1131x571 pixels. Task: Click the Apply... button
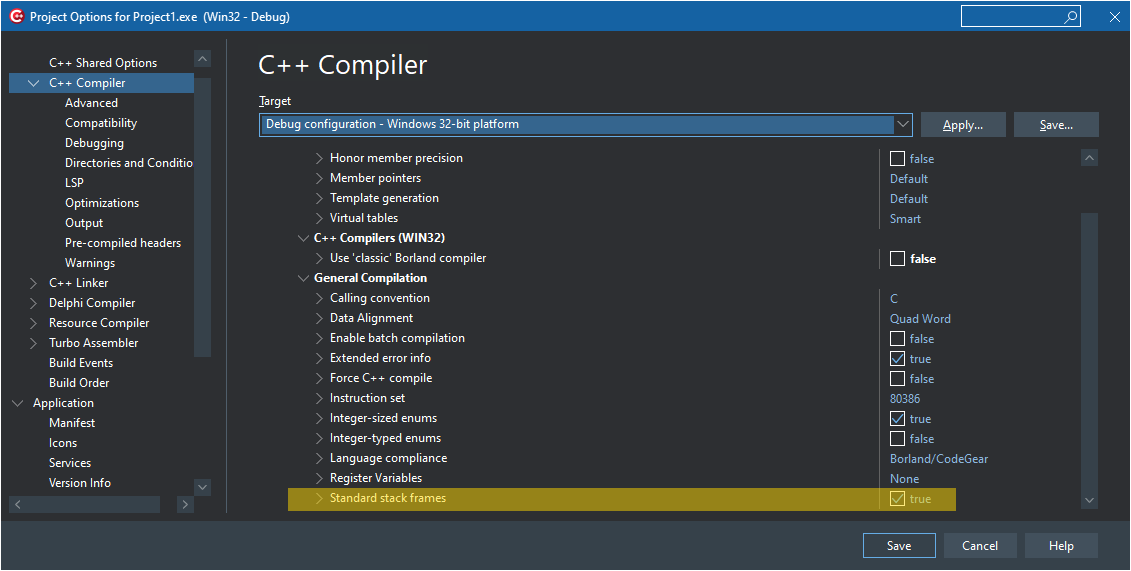tap(962, 125)
